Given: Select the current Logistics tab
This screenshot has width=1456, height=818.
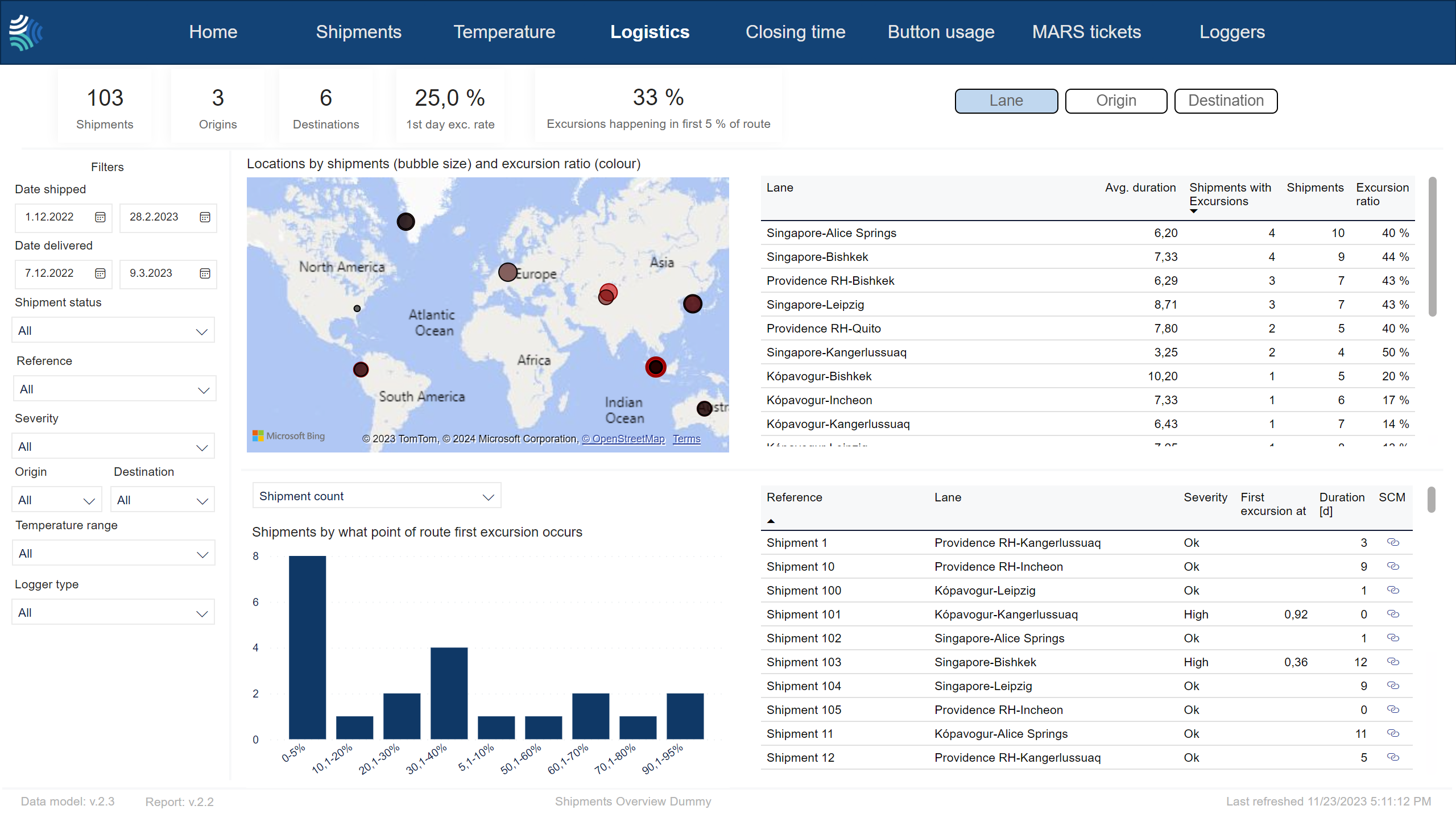Looking at the screenshot, I should 650,32.
